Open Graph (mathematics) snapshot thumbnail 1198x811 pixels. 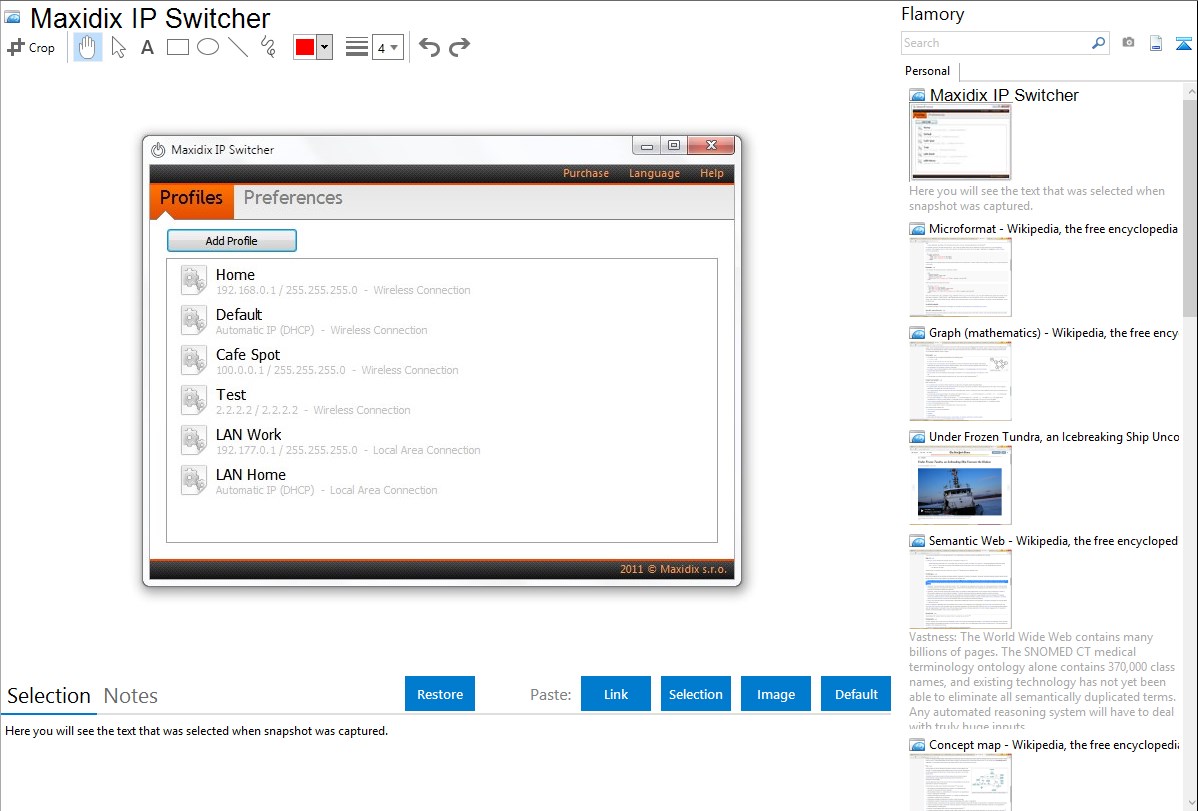(x=960, y=381)
